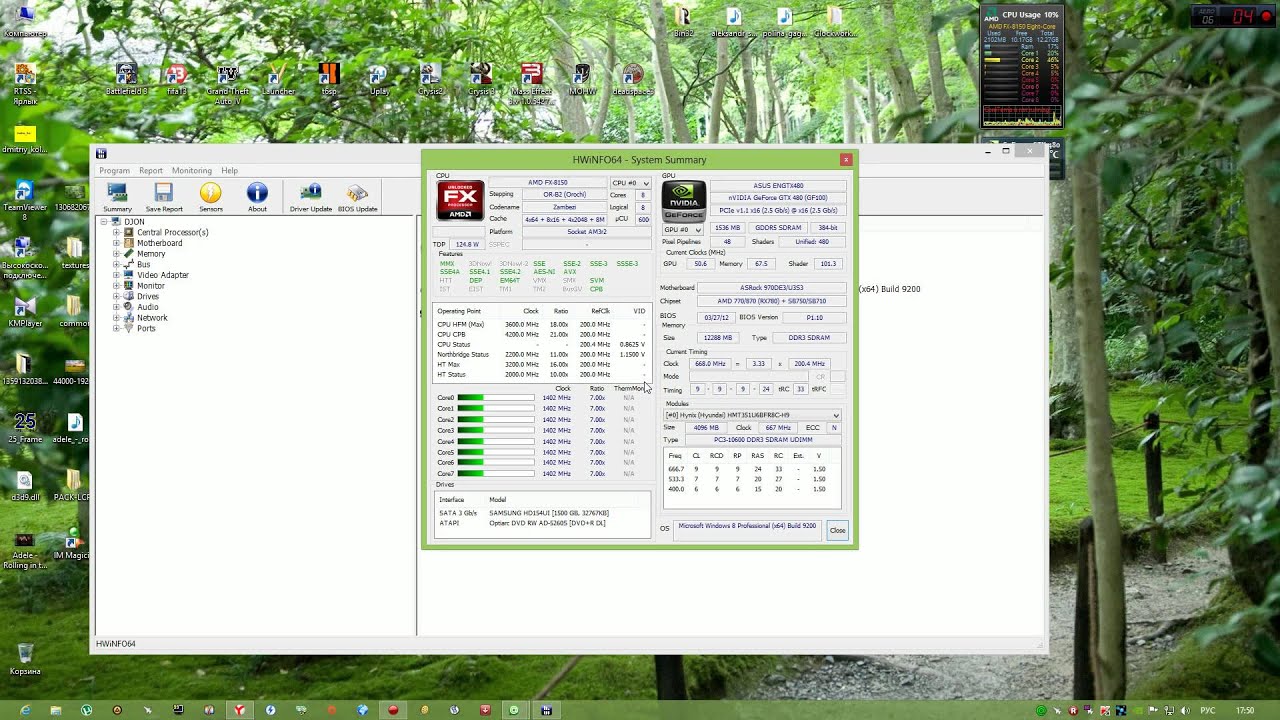Click the AMD FX processor logo
The width and height of the screenshot is (1280, 720).
point(460,200)
